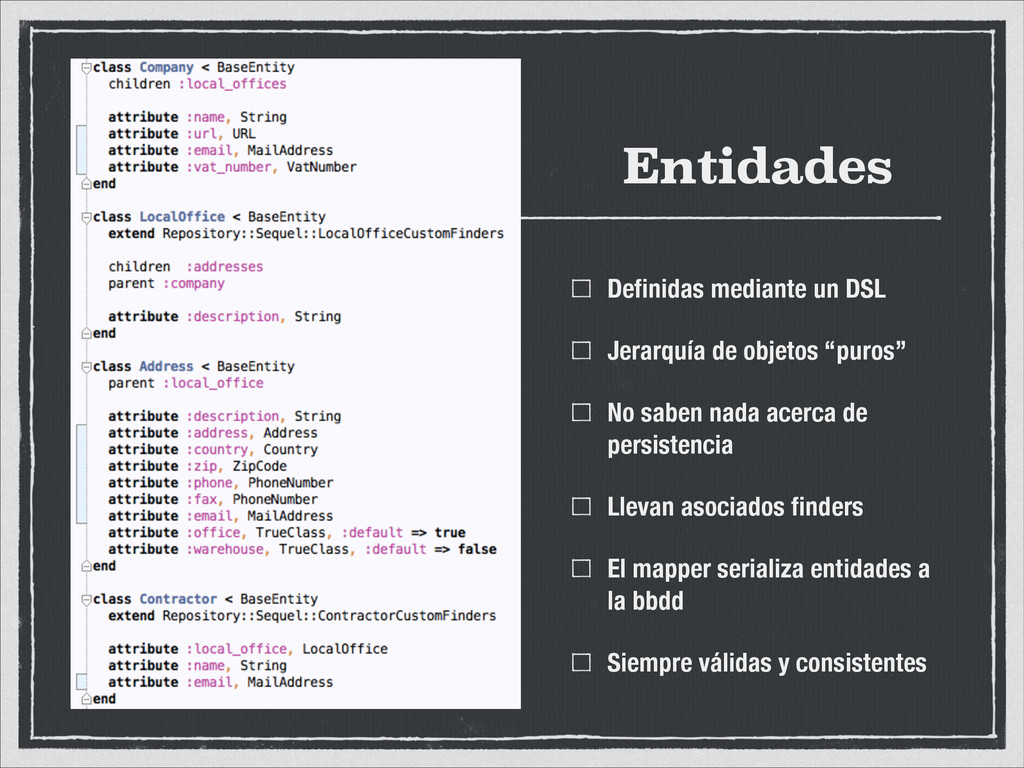Image resolution: width=1024 pixels, height=768 pixels.
Task: Click the 'false' default value
Action: pos(477,550)
